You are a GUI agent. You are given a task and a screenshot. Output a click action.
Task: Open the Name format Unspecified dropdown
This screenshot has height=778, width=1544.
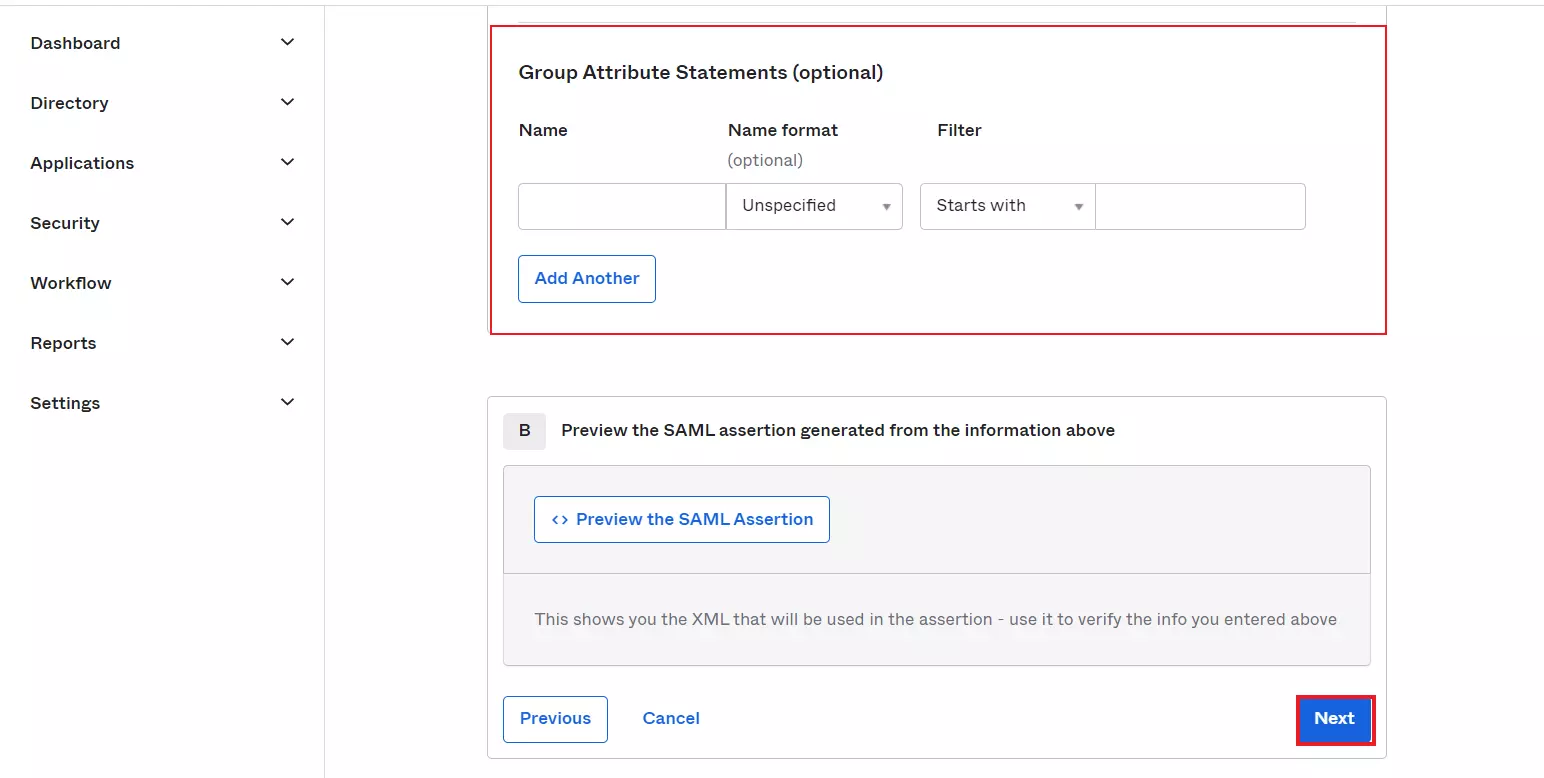coord(814,206)
